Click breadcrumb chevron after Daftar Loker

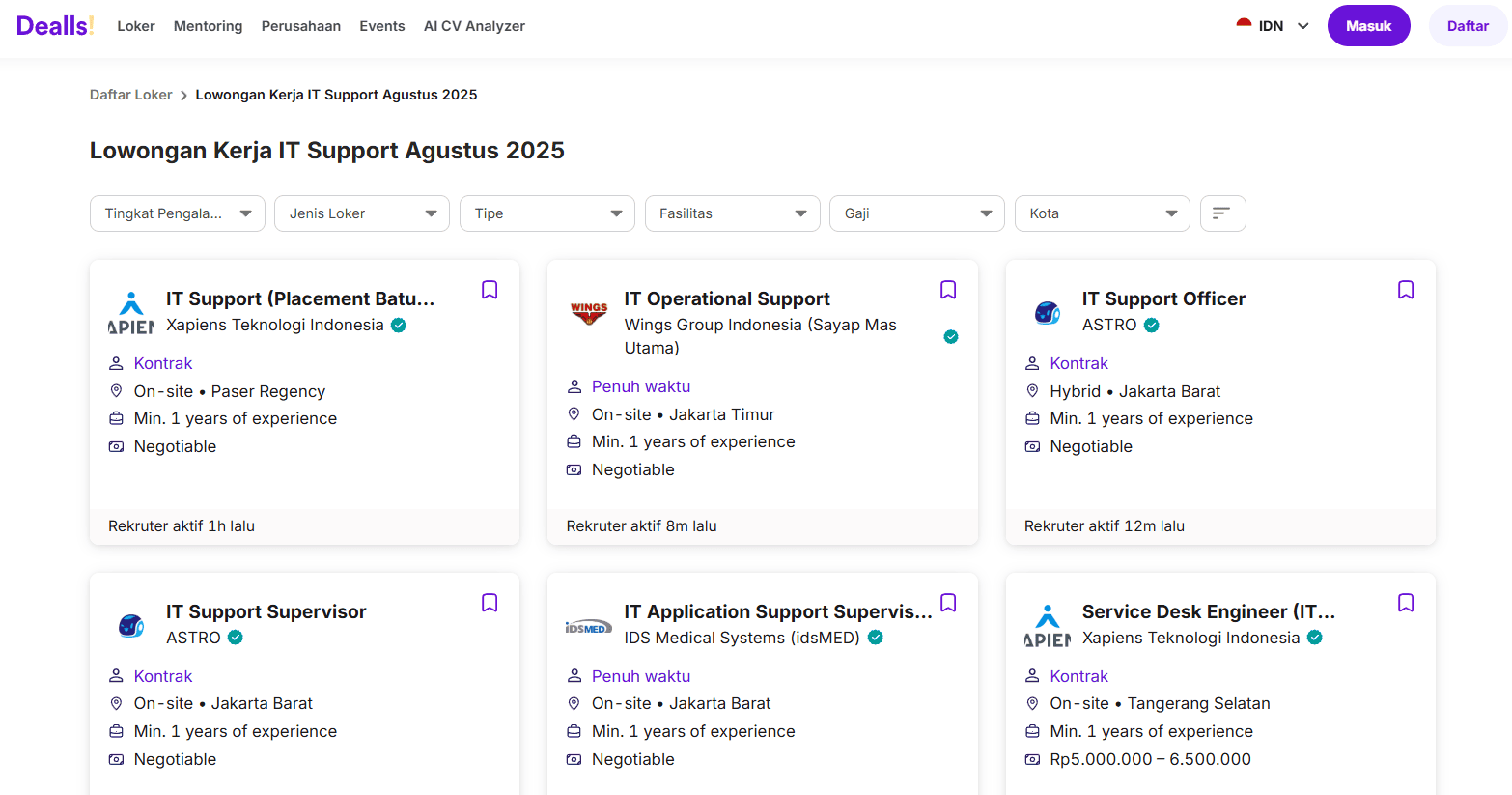point(183,96)
